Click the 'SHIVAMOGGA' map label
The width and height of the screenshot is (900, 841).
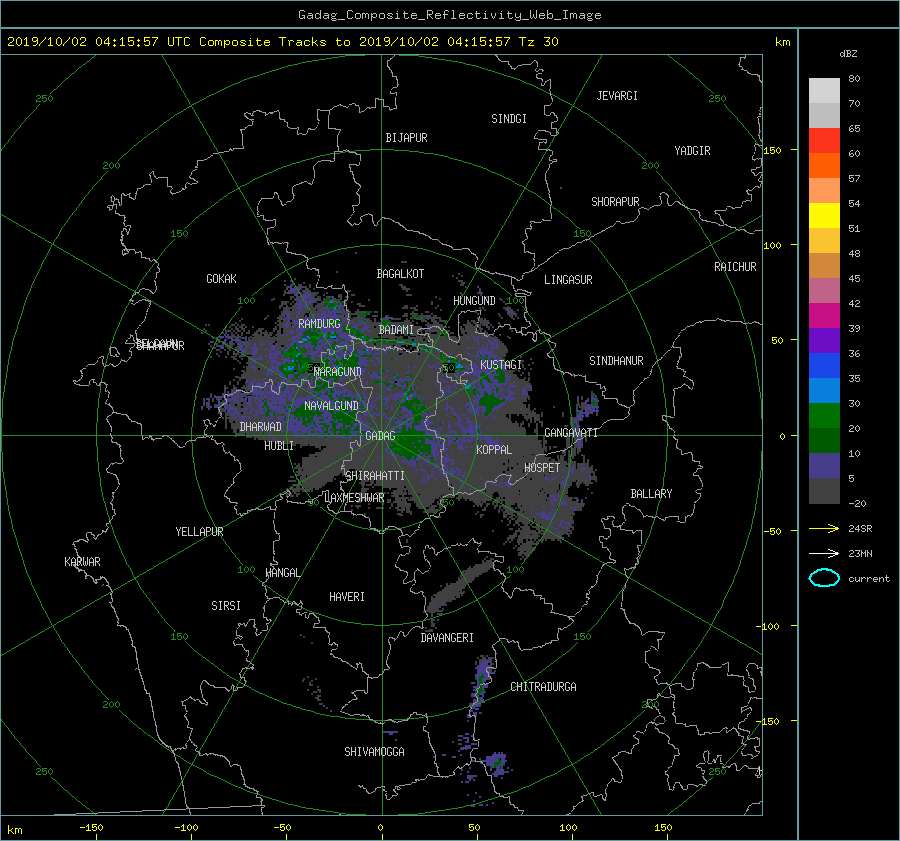coord(374,752)
